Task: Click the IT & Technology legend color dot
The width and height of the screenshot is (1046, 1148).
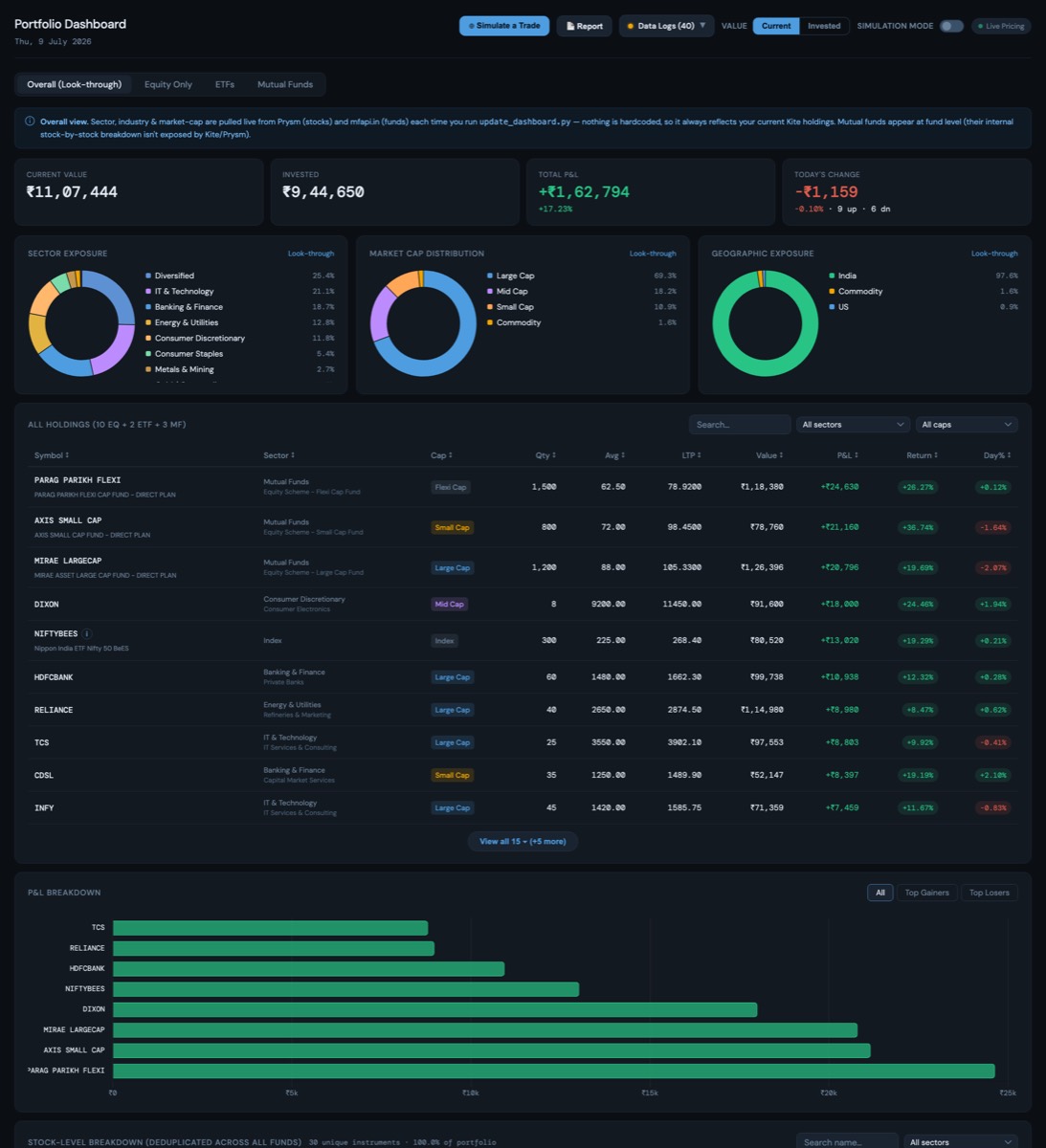Action: [x=148, y=291]
